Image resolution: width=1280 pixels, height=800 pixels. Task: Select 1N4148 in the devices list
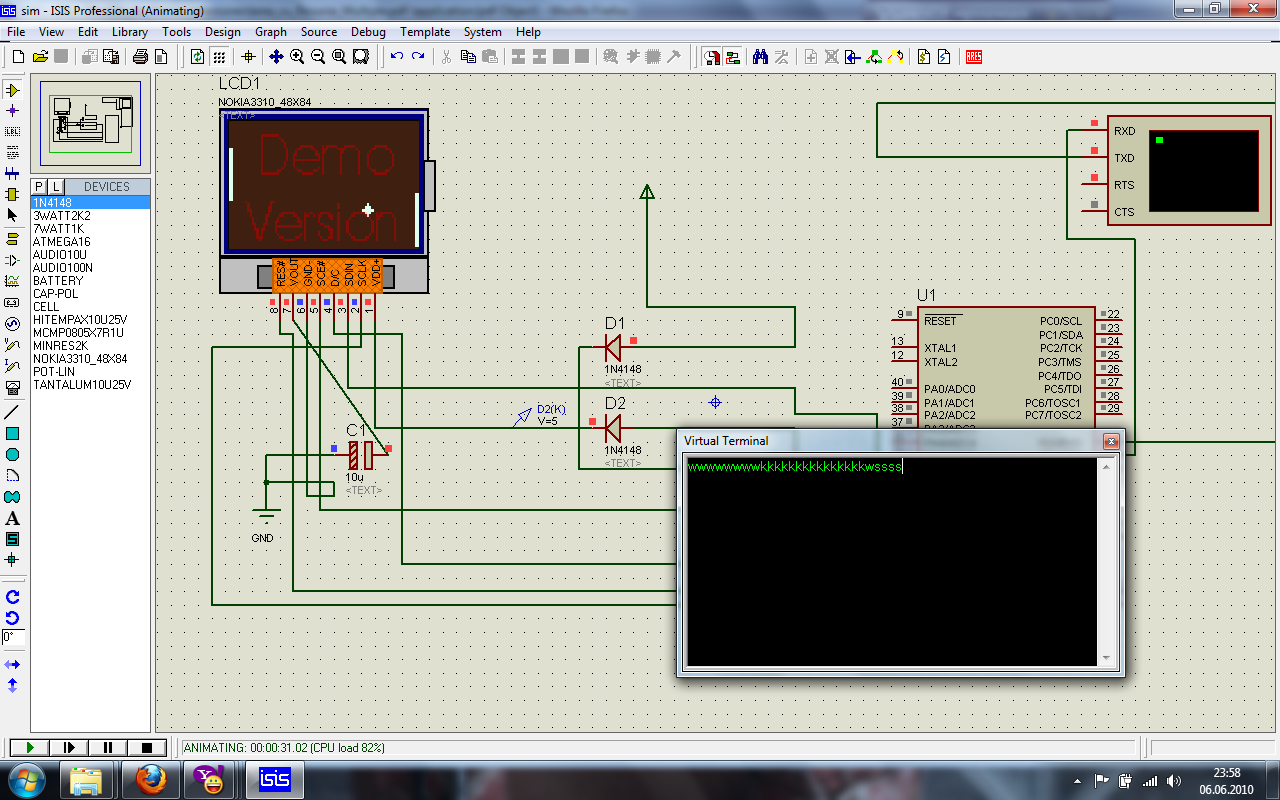coord(91,203)
